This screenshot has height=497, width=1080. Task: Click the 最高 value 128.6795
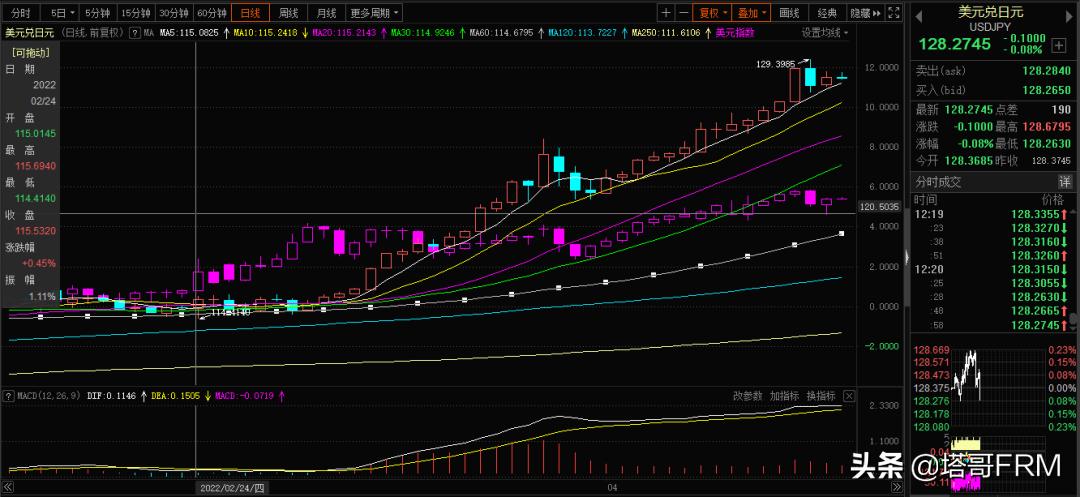point(1047,127)
